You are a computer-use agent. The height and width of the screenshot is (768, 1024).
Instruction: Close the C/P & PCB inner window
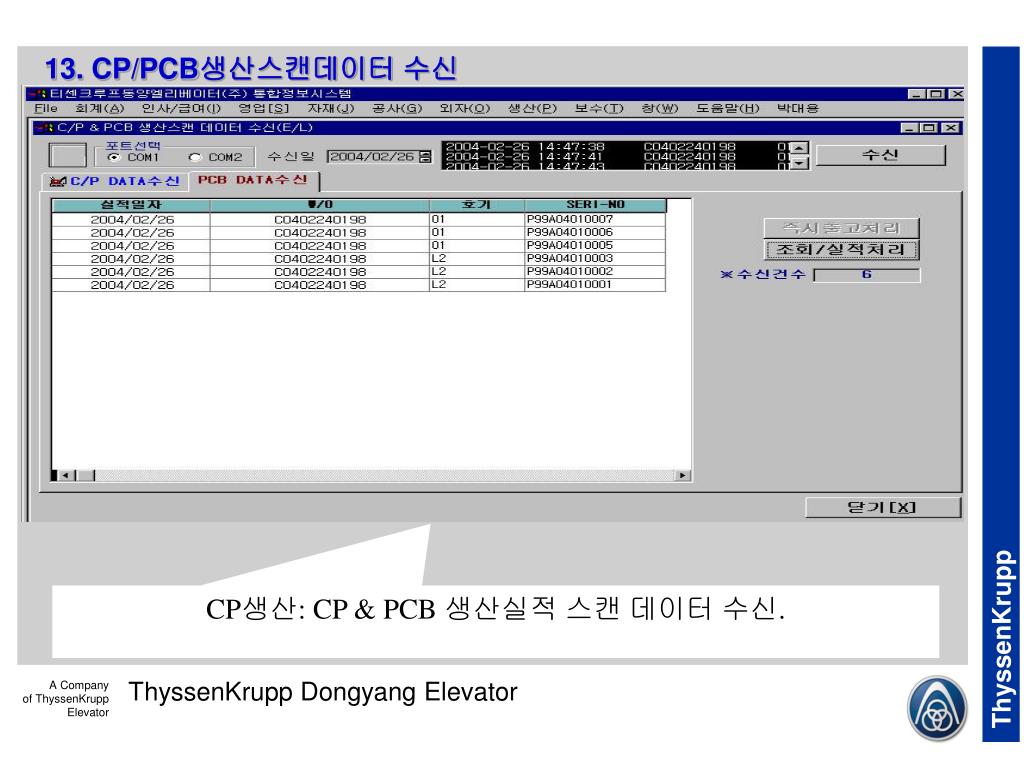tap(951, 128)
